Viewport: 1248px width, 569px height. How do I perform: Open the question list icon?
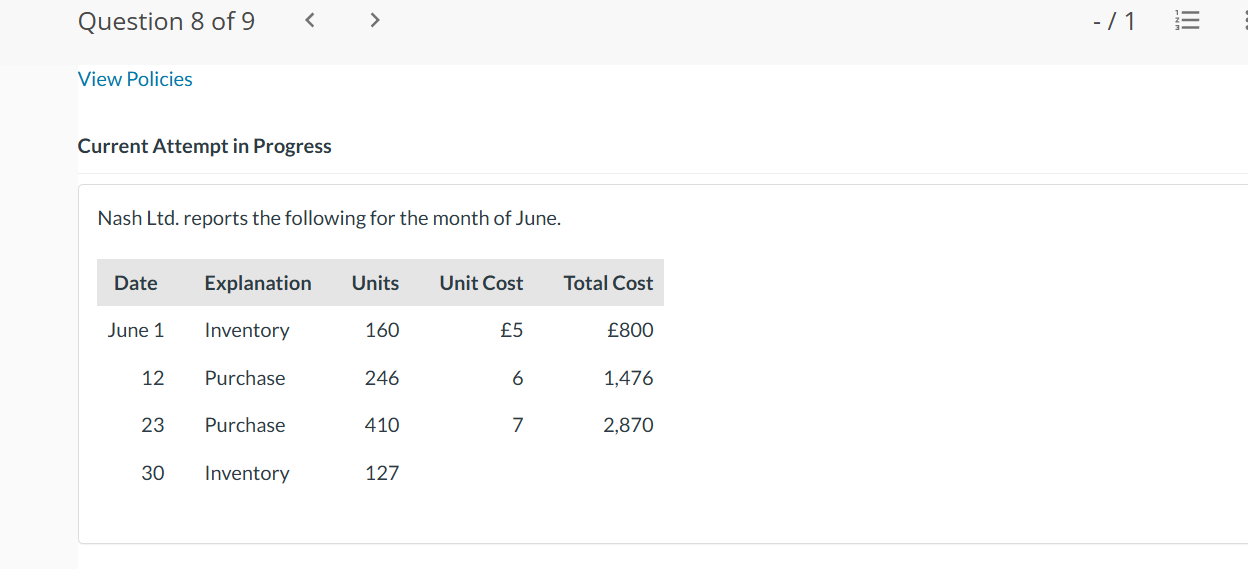(x=1185, y=21)
